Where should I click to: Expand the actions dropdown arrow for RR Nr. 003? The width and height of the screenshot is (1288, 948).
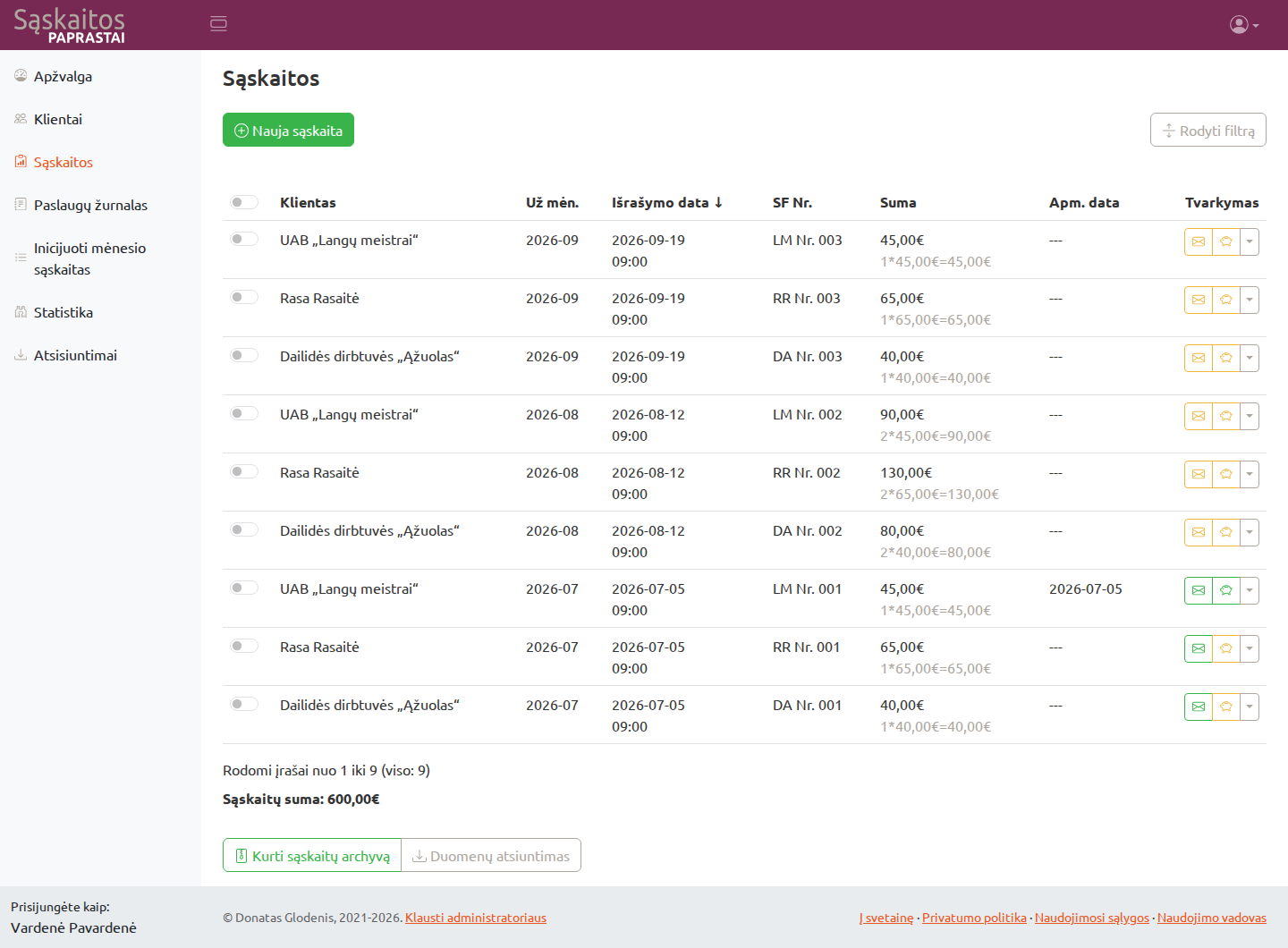click(1250, 300)
